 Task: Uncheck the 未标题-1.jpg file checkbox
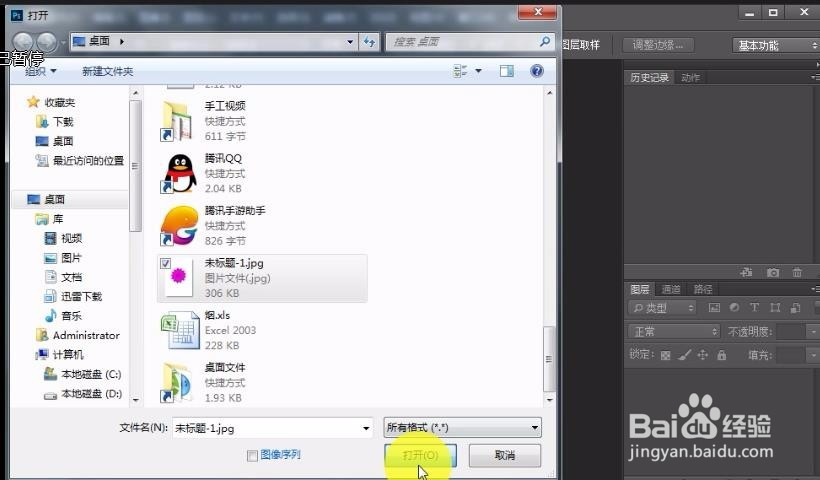165,263
